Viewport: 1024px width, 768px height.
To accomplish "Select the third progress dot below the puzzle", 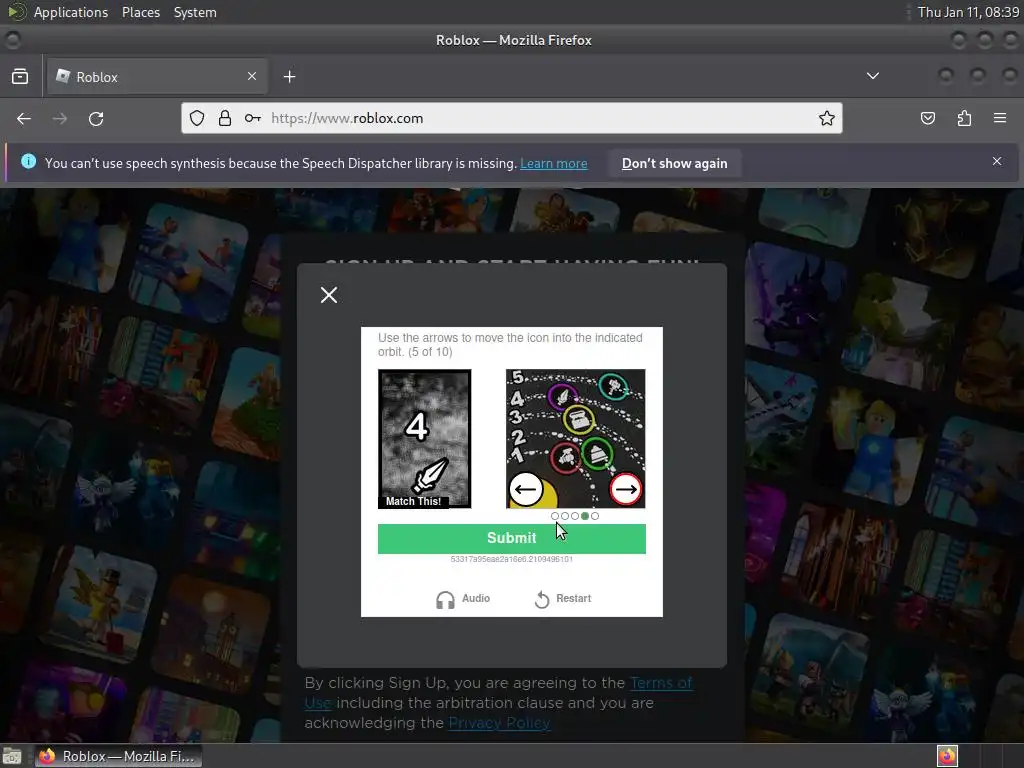I will (575, 516).
